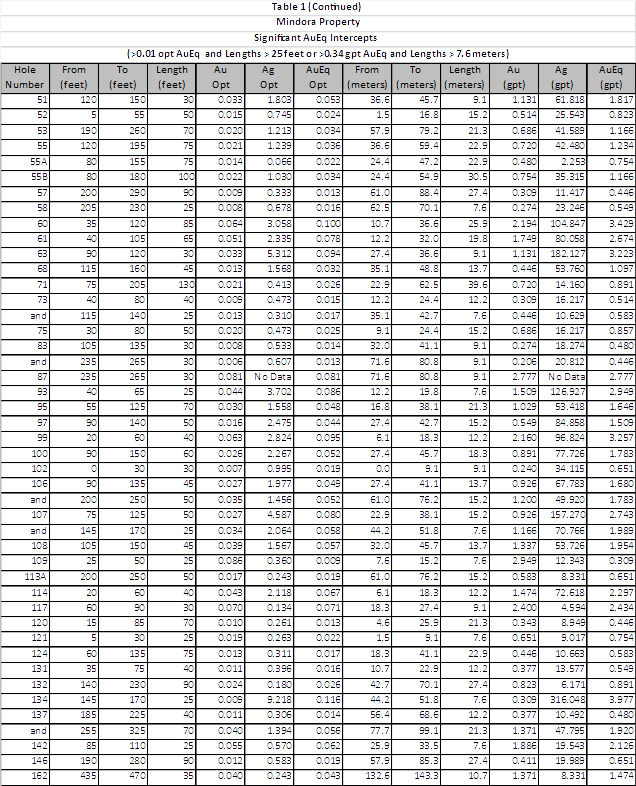Click Ag gpt value '96.824' for hole 99
Image resolution: width=636 pixels, height=786 pixels.
569,438
